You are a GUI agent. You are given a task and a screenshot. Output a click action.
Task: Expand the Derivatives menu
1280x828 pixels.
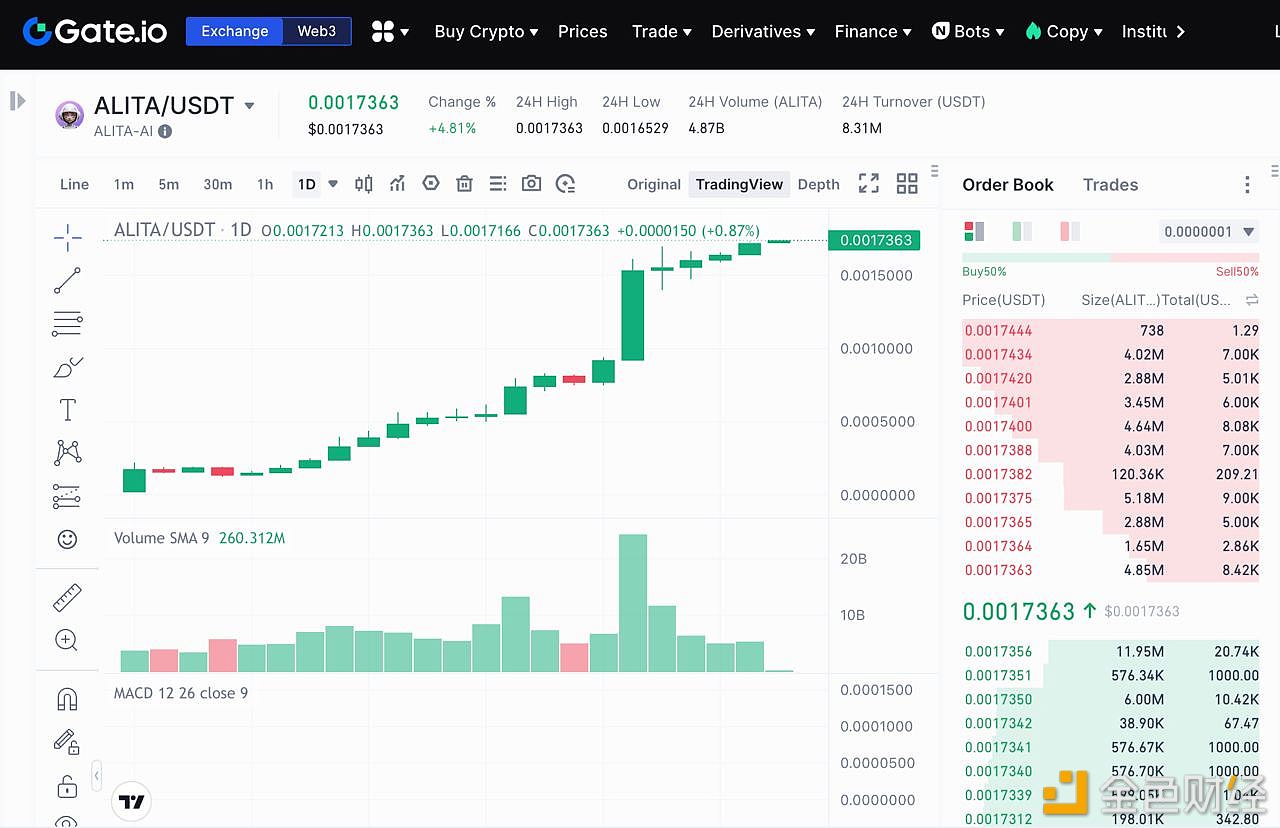click(763, 31)
